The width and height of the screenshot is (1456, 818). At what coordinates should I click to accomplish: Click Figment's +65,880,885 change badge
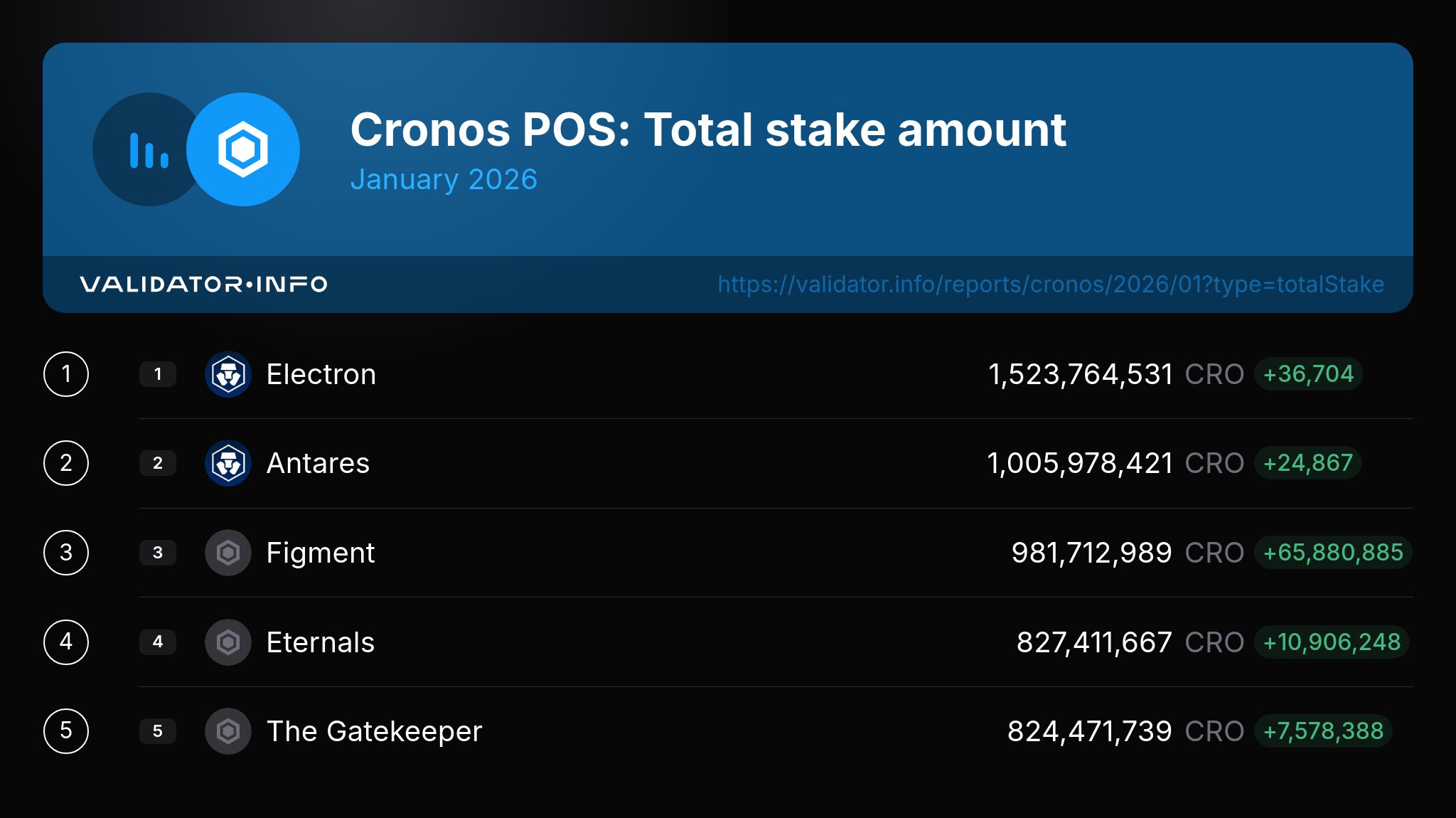pyautogui.click(x=1333, y=553)
